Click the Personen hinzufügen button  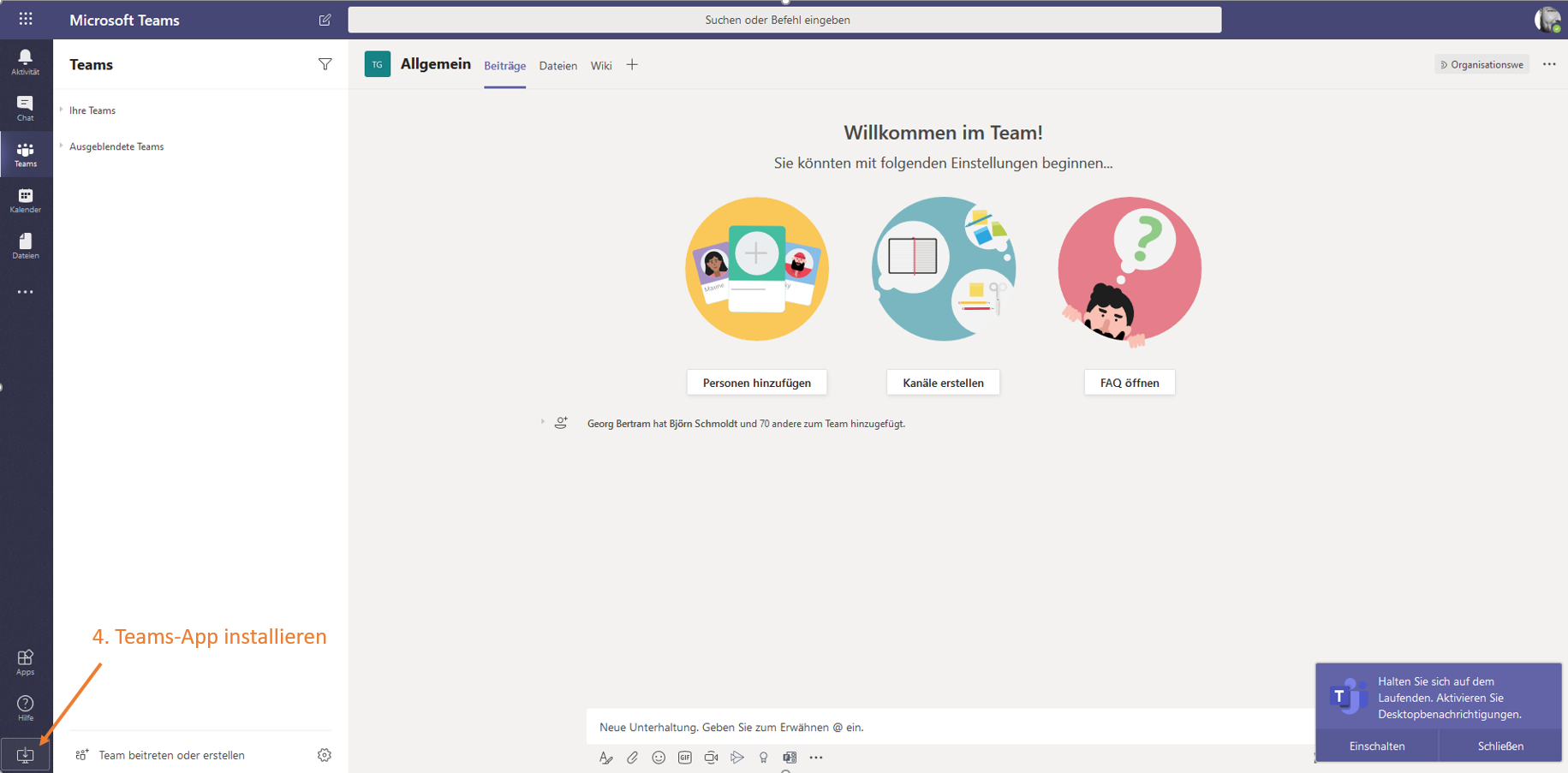[756, 383]
